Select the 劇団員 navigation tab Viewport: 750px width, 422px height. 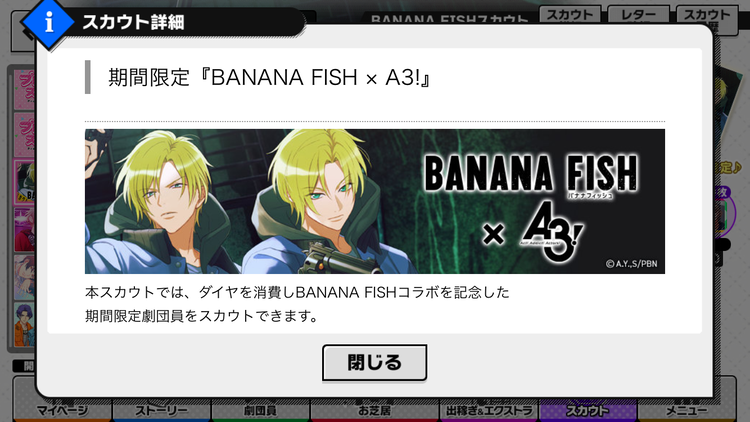pyautogui.click(x=261, y=410)
